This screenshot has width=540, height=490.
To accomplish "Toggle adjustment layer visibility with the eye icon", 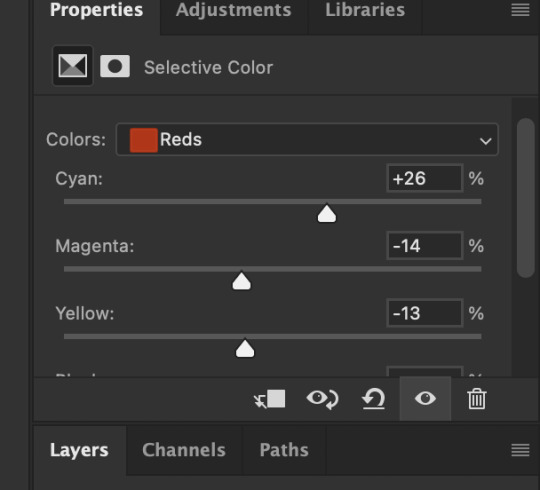I will [425, 399].
